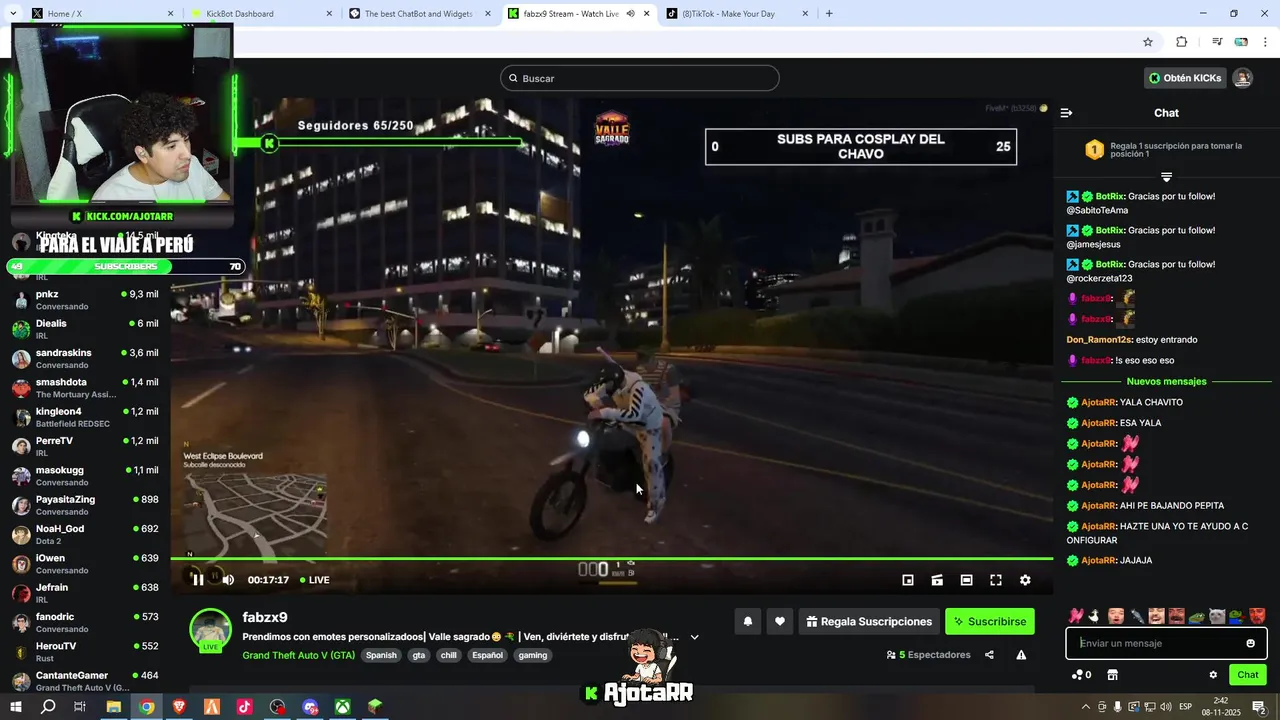Open mini player picture-in-picture icon
The height and width of the screenshot is (720, 1280).
pos(908,580)
